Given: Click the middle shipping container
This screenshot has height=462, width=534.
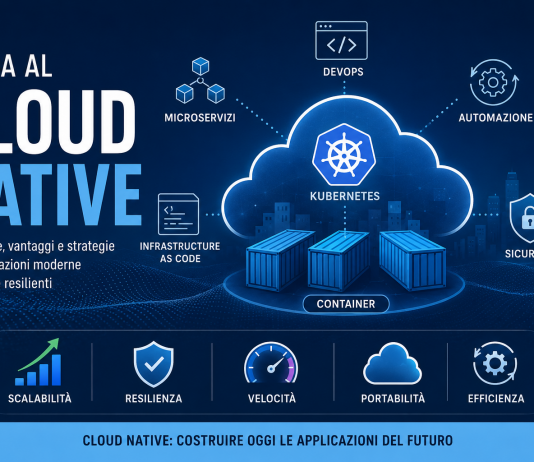Looking at the screenshot, I should [x=338, y=260].
